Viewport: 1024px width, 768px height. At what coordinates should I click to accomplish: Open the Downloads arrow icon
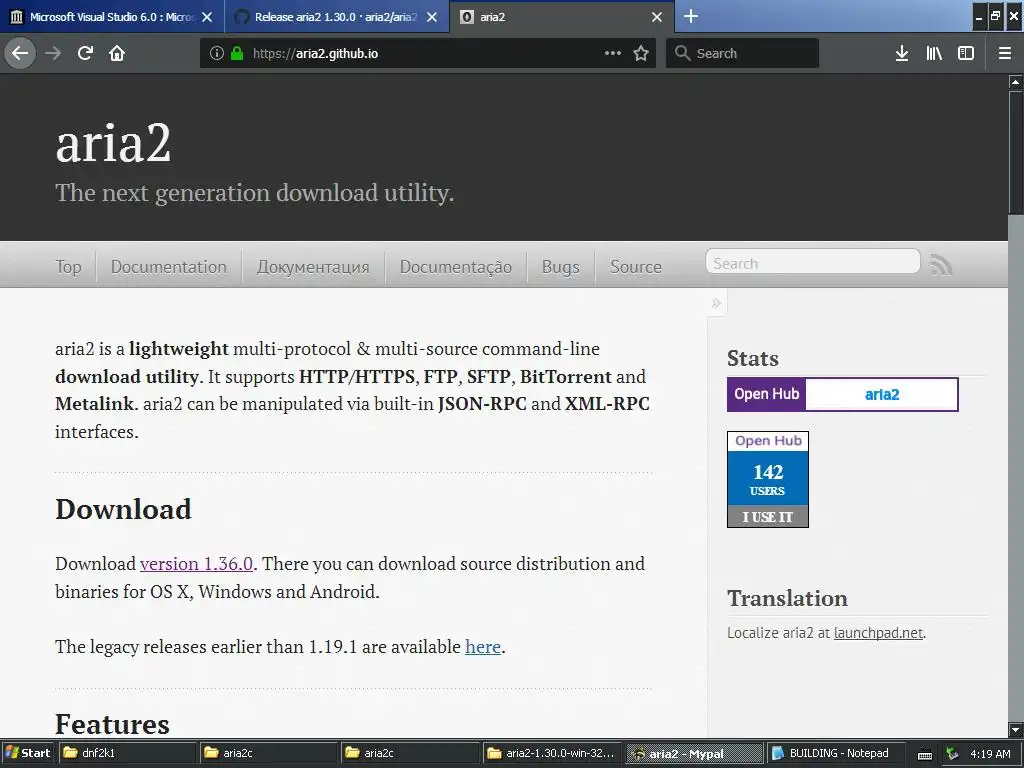902,53
